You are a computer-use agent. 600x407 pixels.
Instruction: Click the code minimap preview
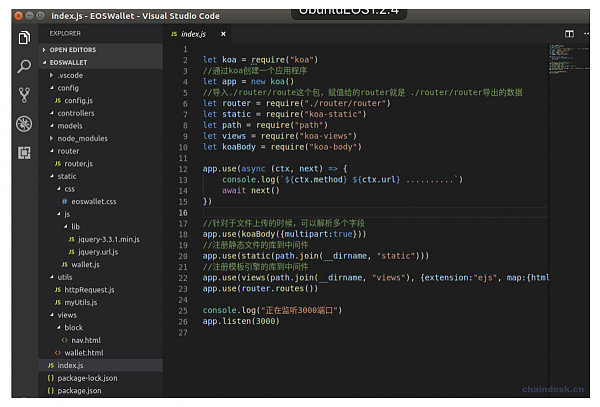coord(569,59)
